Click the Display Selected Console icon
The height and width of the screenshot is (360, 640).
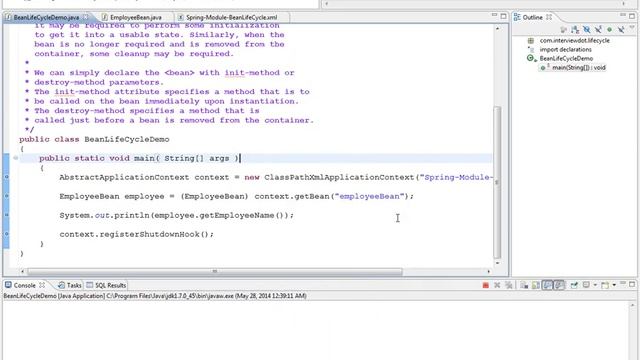pos(586,285)
